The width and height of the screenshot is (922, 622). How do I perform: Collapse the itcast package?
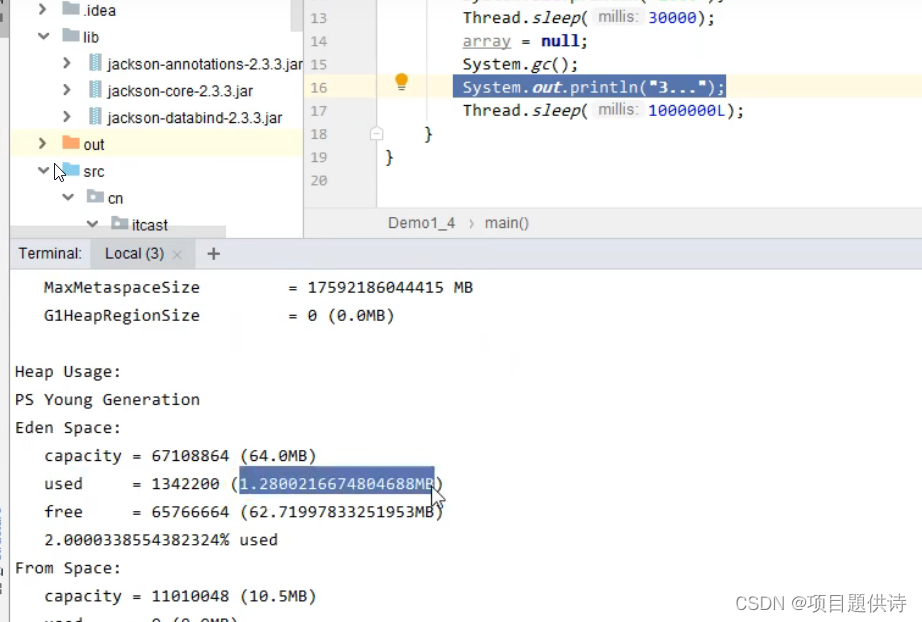(92, 224)
